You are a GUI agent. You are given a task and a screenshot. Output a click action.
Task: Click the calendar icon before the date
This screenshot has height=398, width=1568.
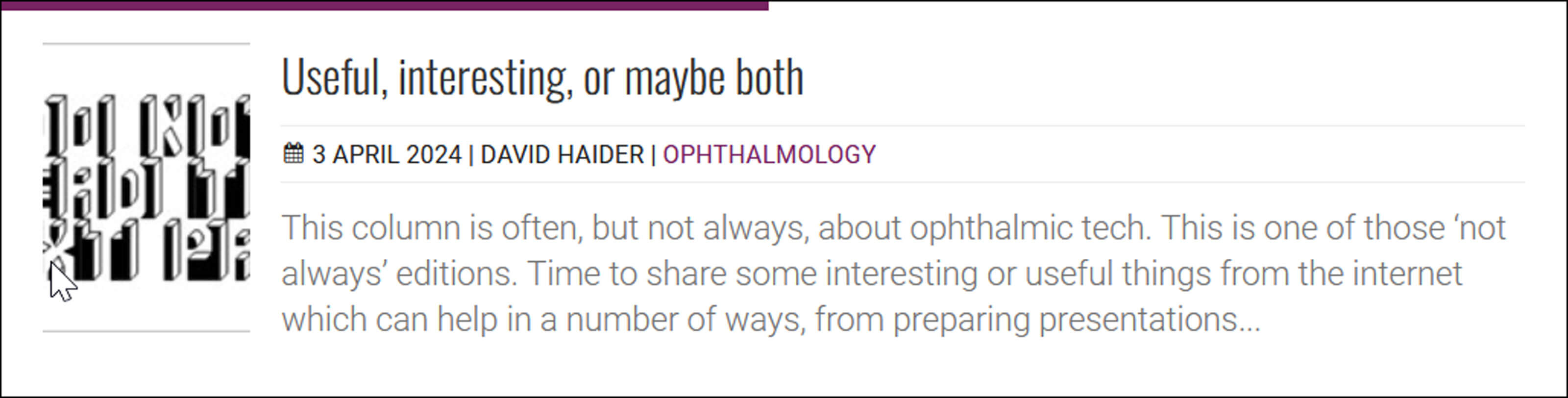click(x=294, y=153)
